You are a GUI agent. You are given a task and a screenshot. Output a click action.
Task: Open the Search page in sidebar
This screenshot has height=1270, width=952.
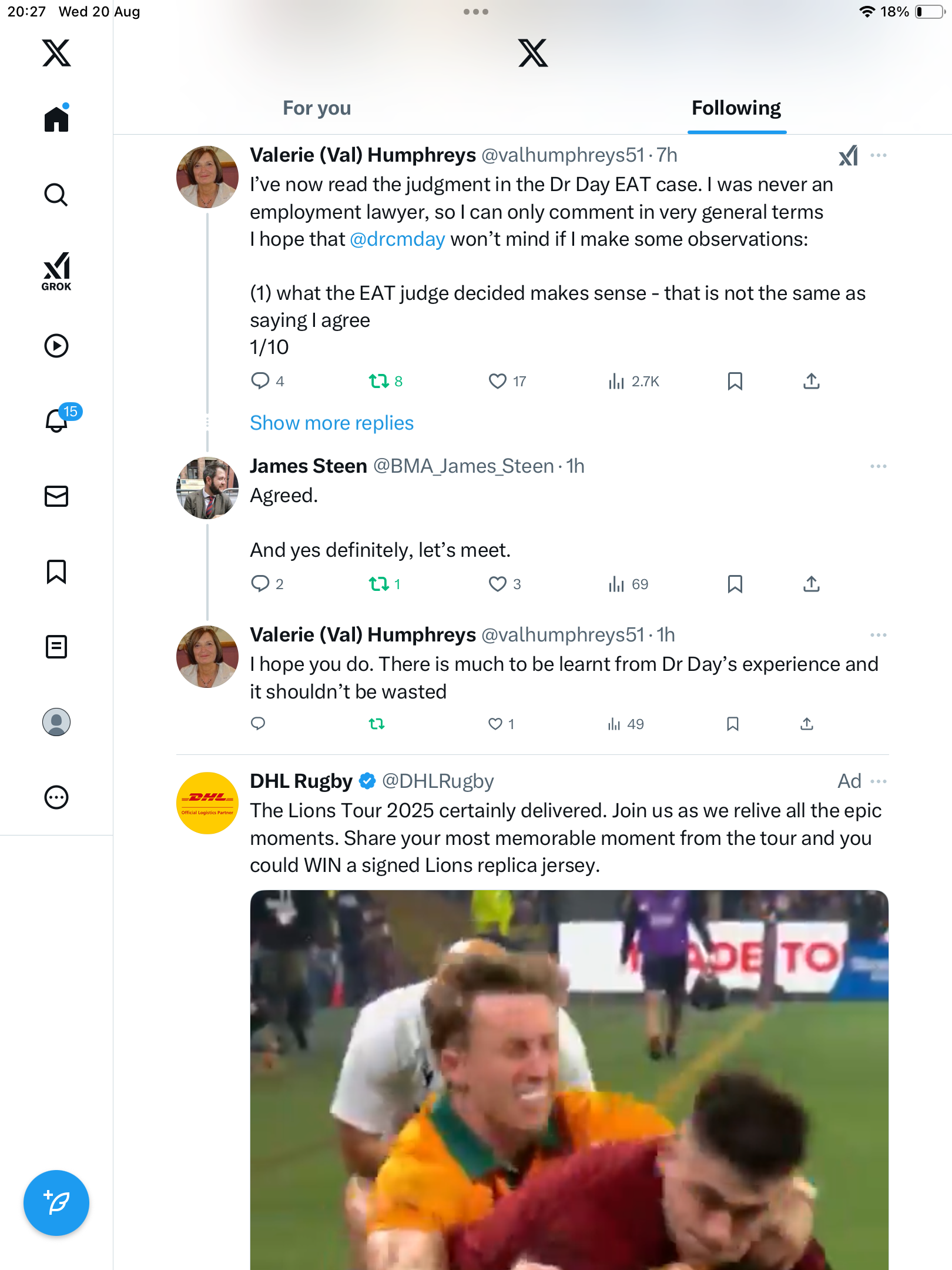pyautogui.click(x=56, y=195)
